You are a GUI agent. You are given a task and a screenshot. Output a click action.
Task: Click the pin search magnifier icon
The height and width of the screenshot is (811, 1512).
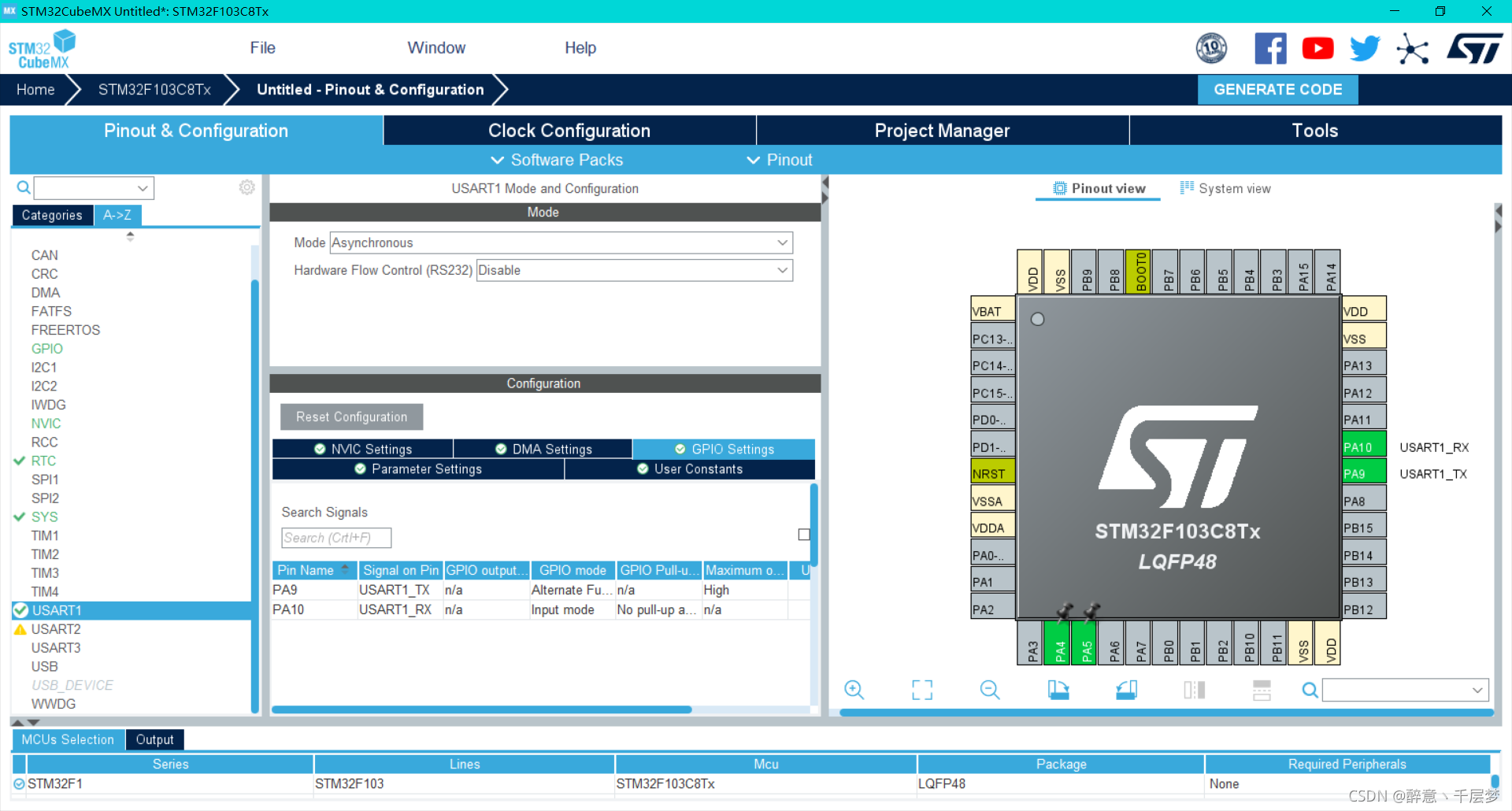[x=1310, y=691]
